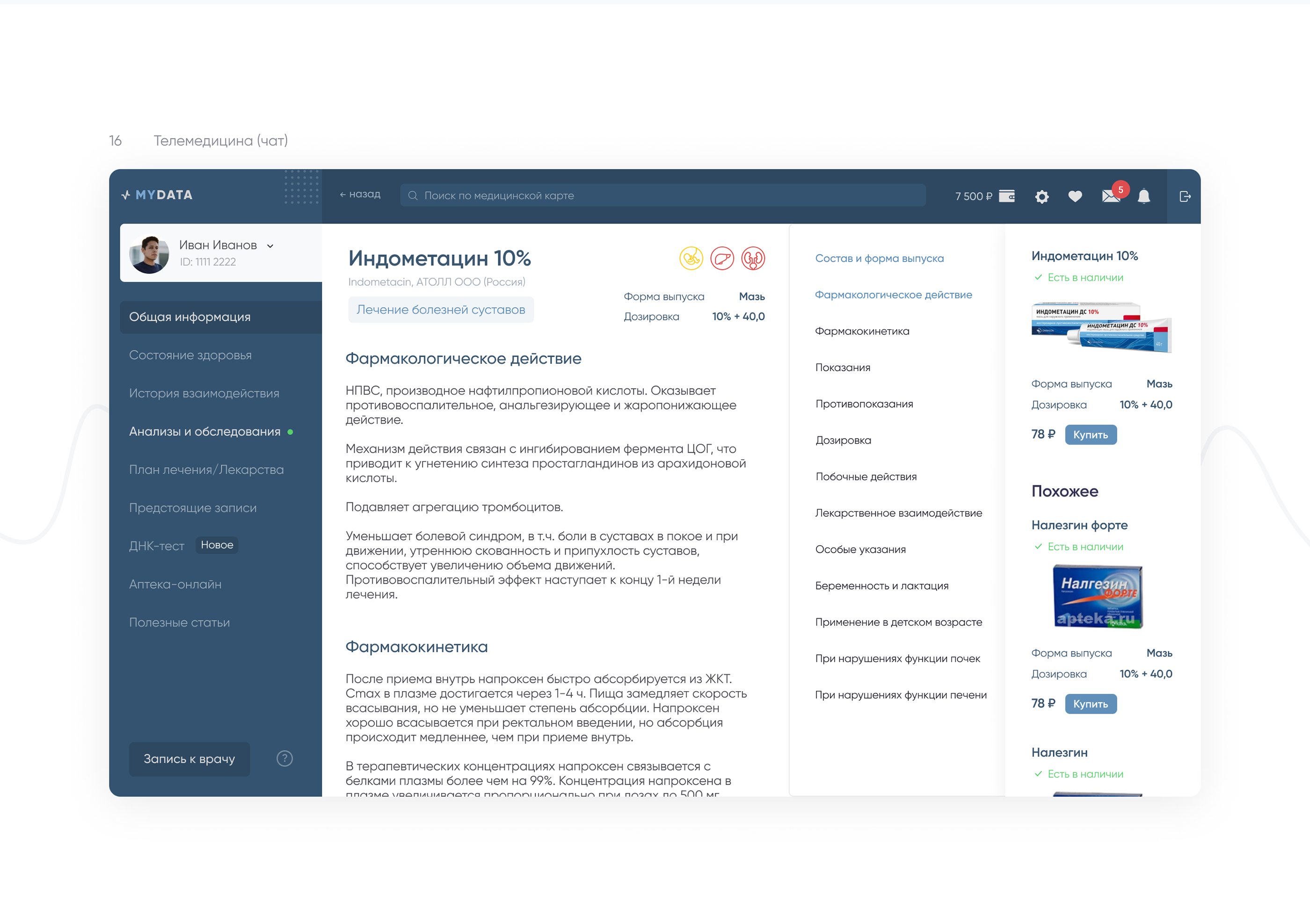This screenshot has height=924, width=1310.
Task: Click the yellow stomach warning icon
Action: point(691,259)
